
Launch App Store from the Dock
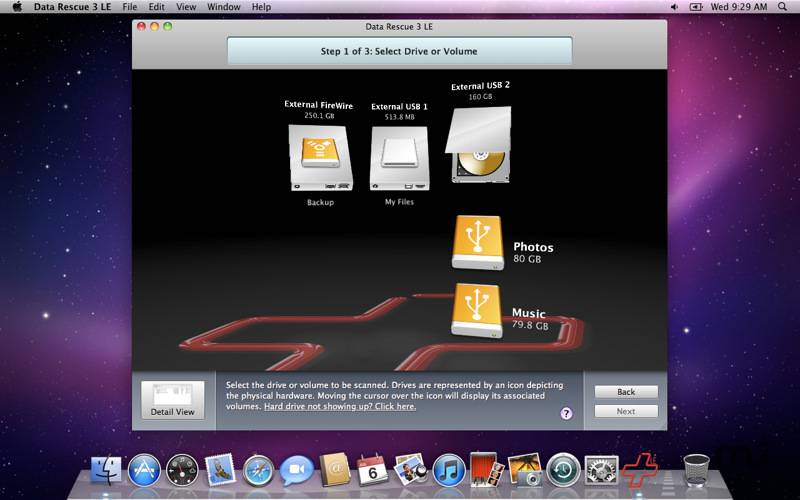click(x=144, y=470)
